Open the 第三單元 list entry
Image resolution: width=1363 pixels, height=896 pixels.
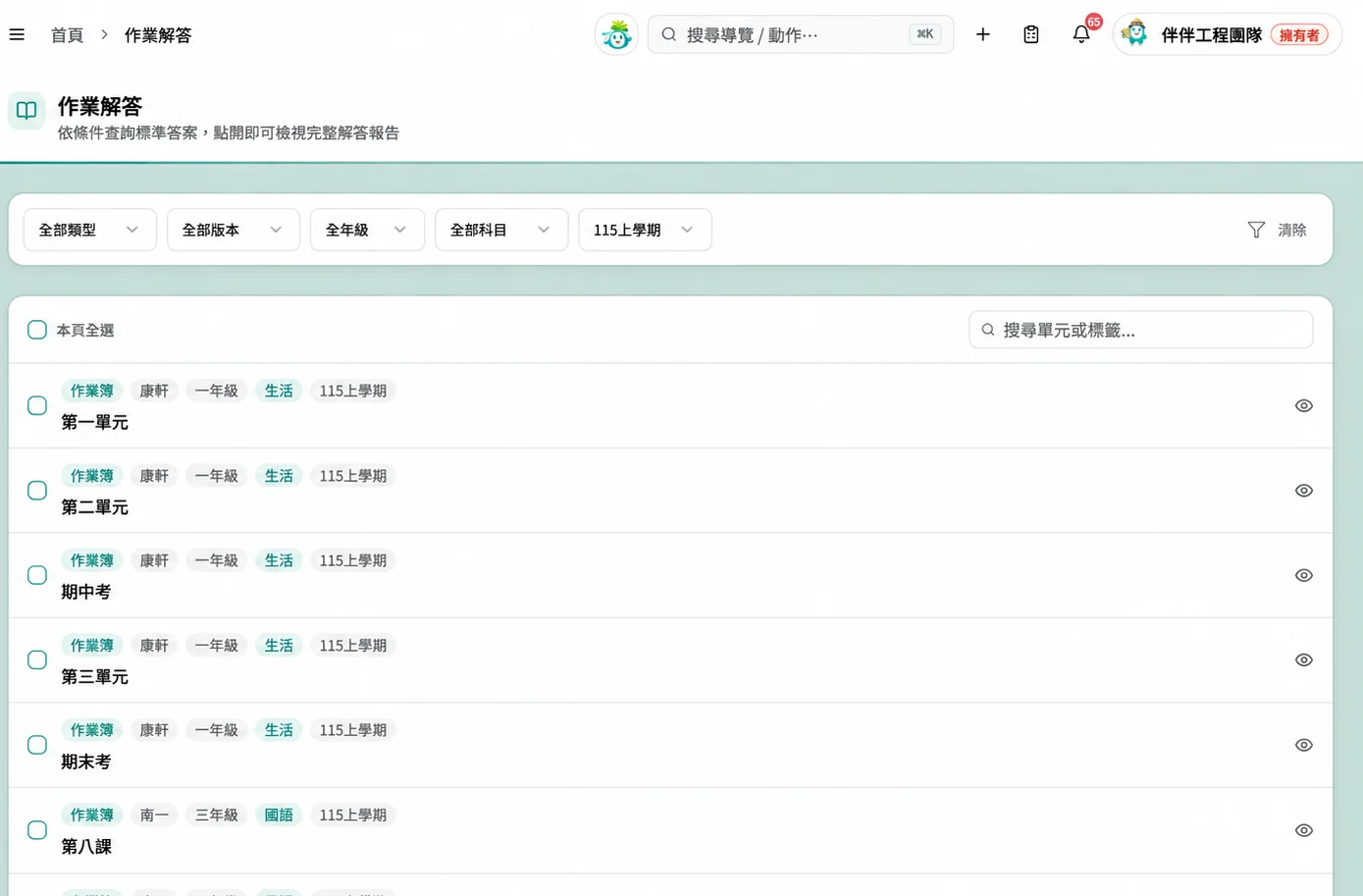[670, 660]
